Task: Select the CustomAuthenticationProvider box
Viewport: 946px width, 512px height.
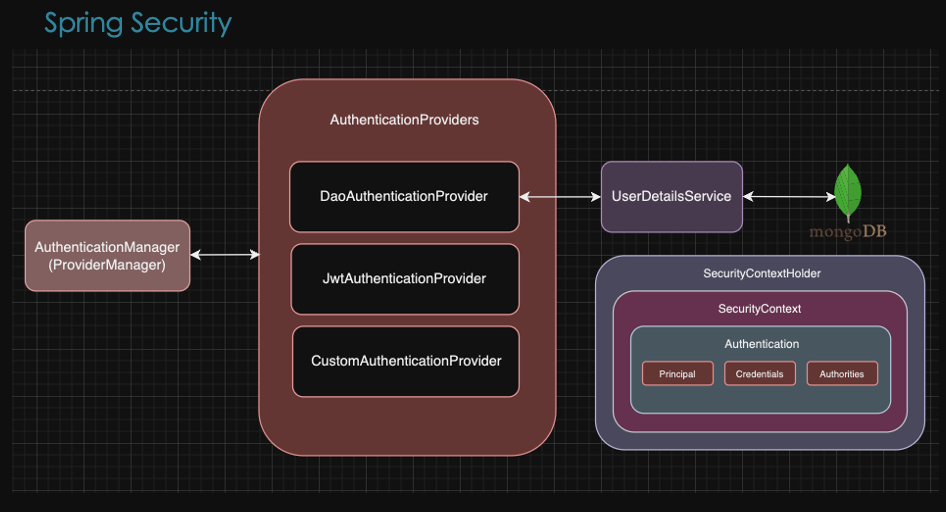Action: tap(406, 361)
